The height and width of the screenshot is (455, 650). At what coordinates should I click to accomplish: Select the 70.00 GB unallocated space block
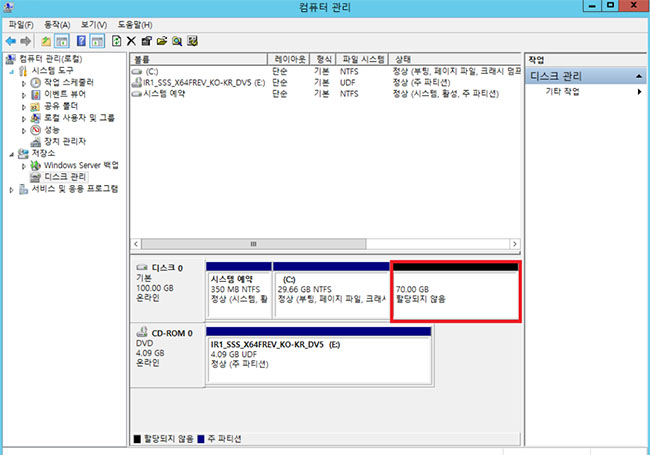click(x=455, y=291)
